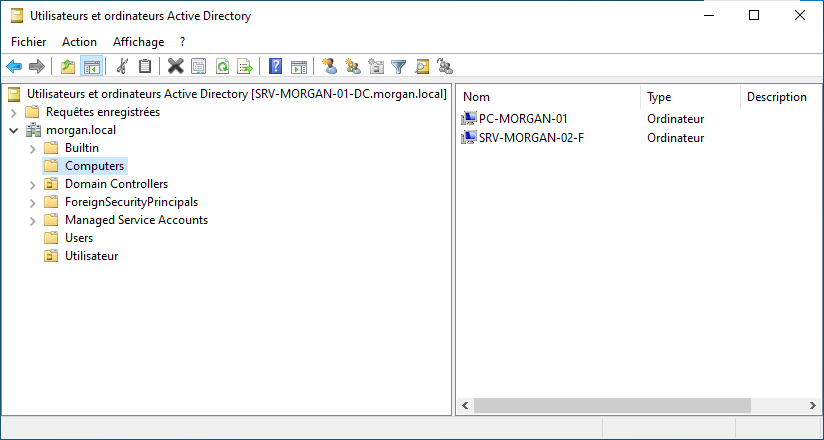This screenshot has height=440, width=824.
Task: Click the folder Up one level icon
Action: pos(68,67)
